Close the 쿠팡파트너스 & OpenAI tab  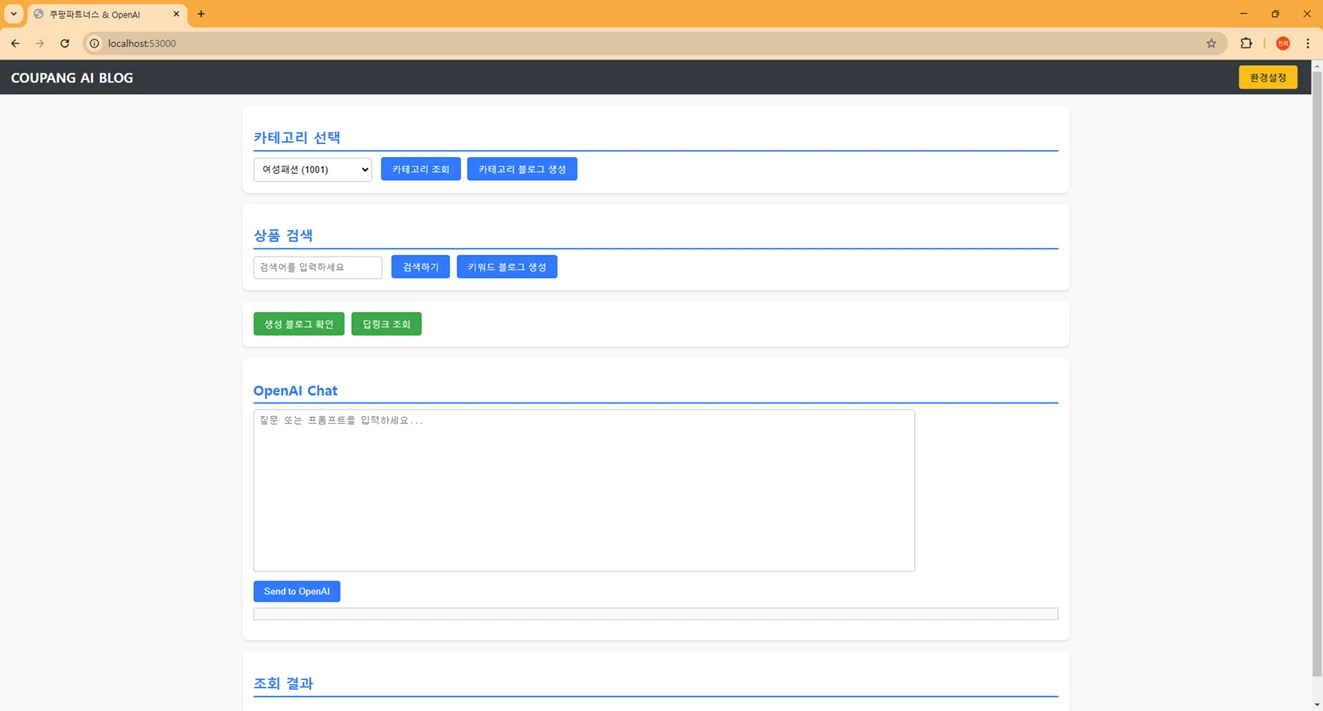(x=176, y=14)
